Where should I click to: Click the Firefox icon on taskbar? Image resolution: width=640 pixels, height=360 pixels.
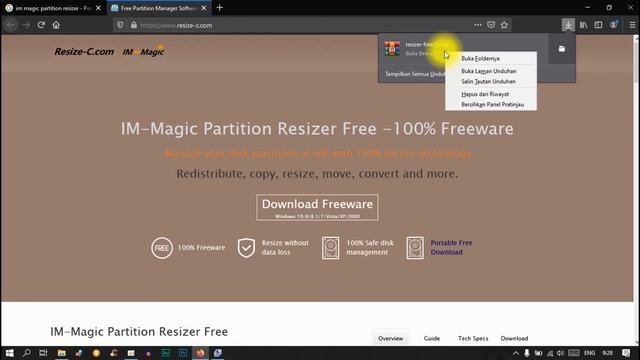(200, 353)
